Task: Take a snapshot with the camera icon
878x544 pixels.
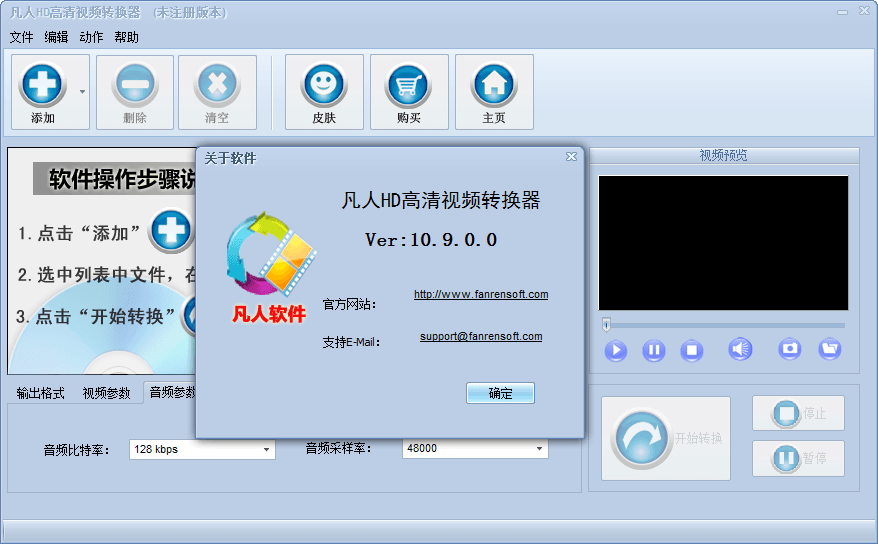Action: coord(790,349)
